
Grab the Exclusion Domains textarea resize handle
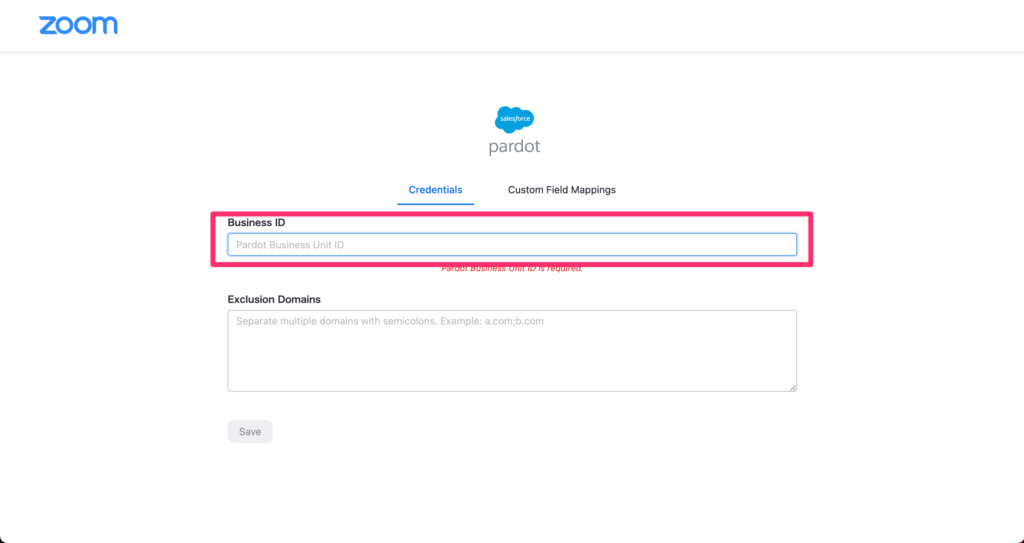(x=792, y=387)
